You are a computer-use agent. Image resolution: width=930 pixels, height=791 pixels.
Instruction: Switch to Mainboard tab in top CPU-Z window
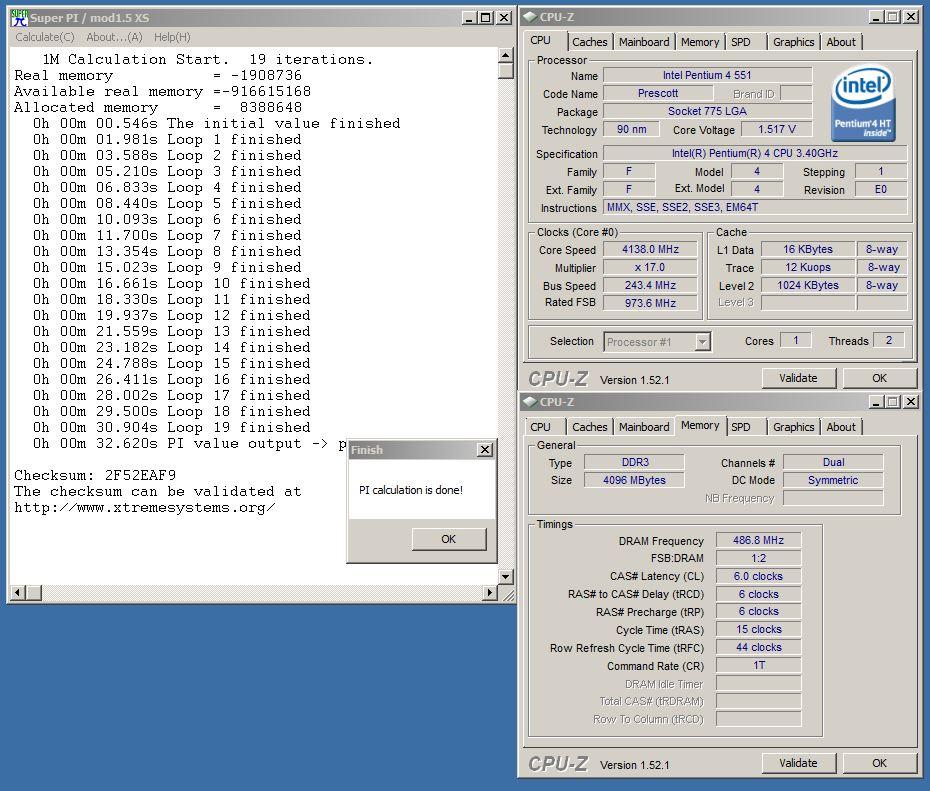644,42
